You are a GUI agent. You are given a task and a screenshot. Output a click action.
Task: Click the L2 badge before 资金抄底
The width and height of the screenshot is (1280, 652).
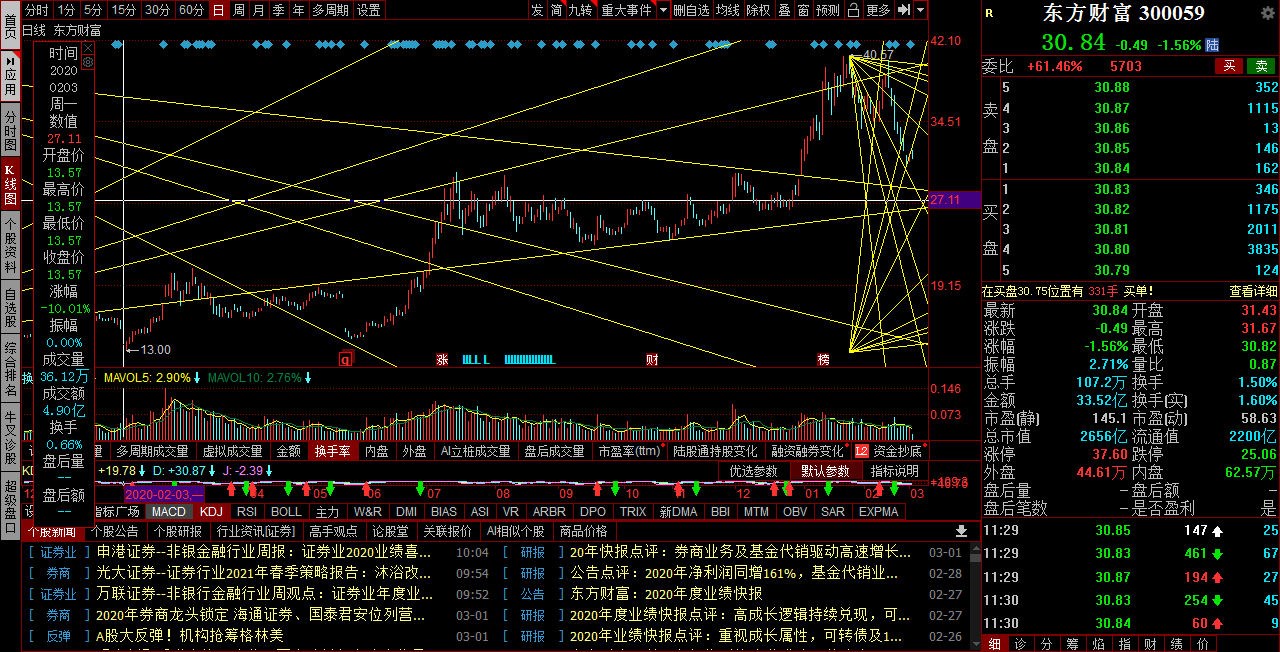pyautogui.click(x=862, y=452)
